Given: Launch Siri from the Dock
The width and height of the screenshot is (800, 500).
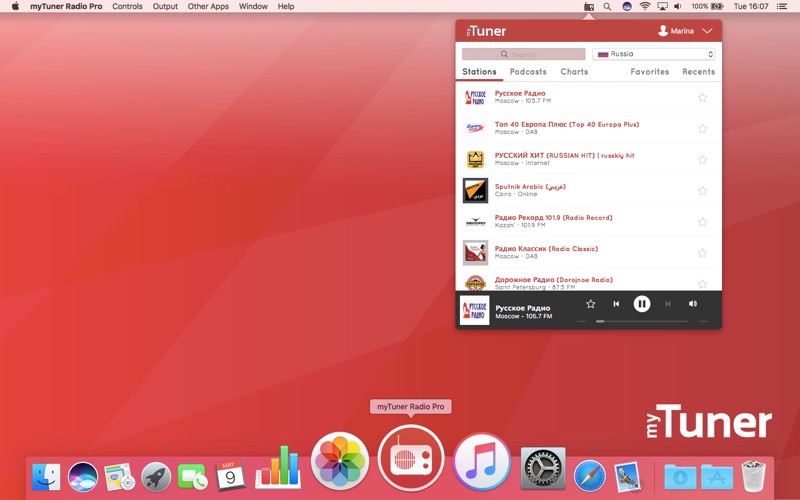Looking at the screenshot, I should (83, 477).
